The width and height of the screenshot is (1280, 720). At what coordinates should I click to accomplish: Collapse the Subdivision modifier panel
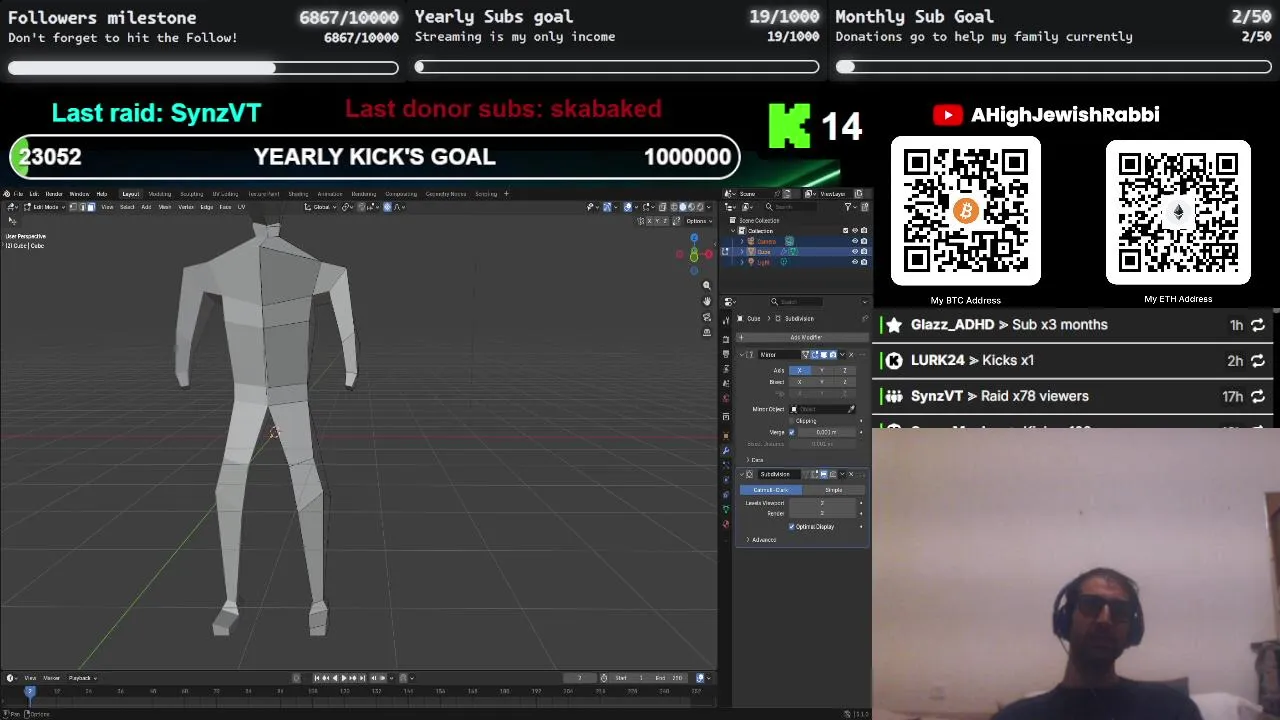pos(741,474)
